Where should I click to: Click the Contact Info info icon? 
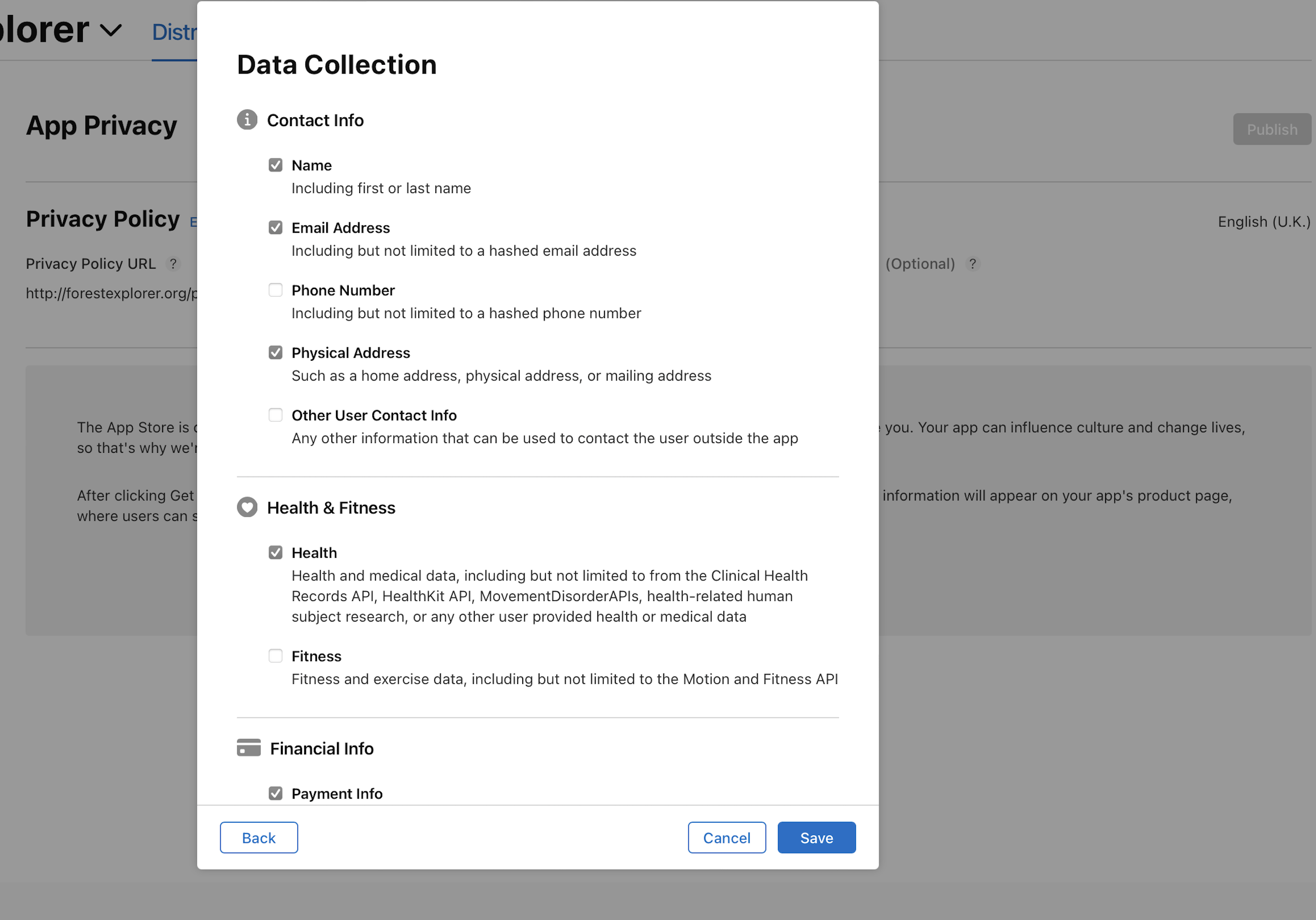pos(247,120)
